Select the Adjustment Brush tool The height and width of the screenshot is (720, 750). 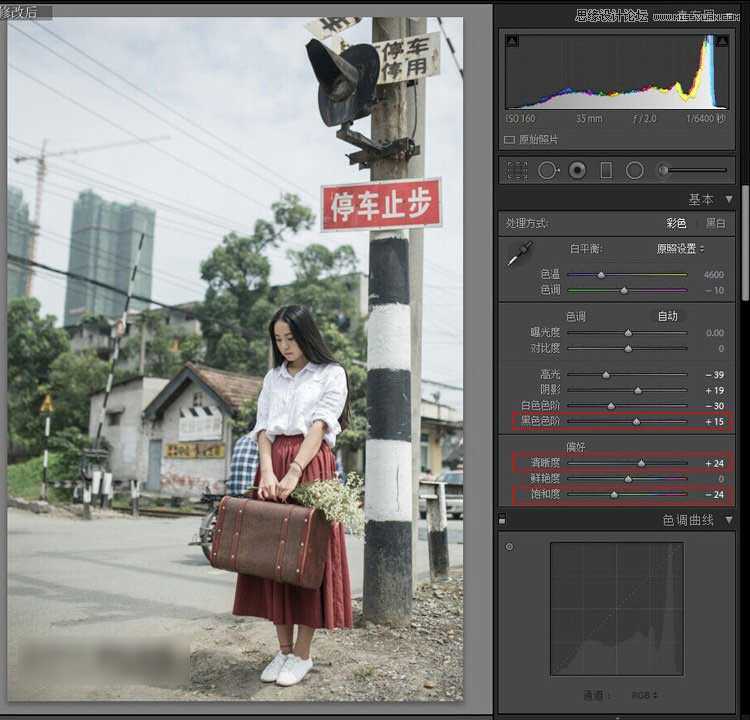[693, 170]
